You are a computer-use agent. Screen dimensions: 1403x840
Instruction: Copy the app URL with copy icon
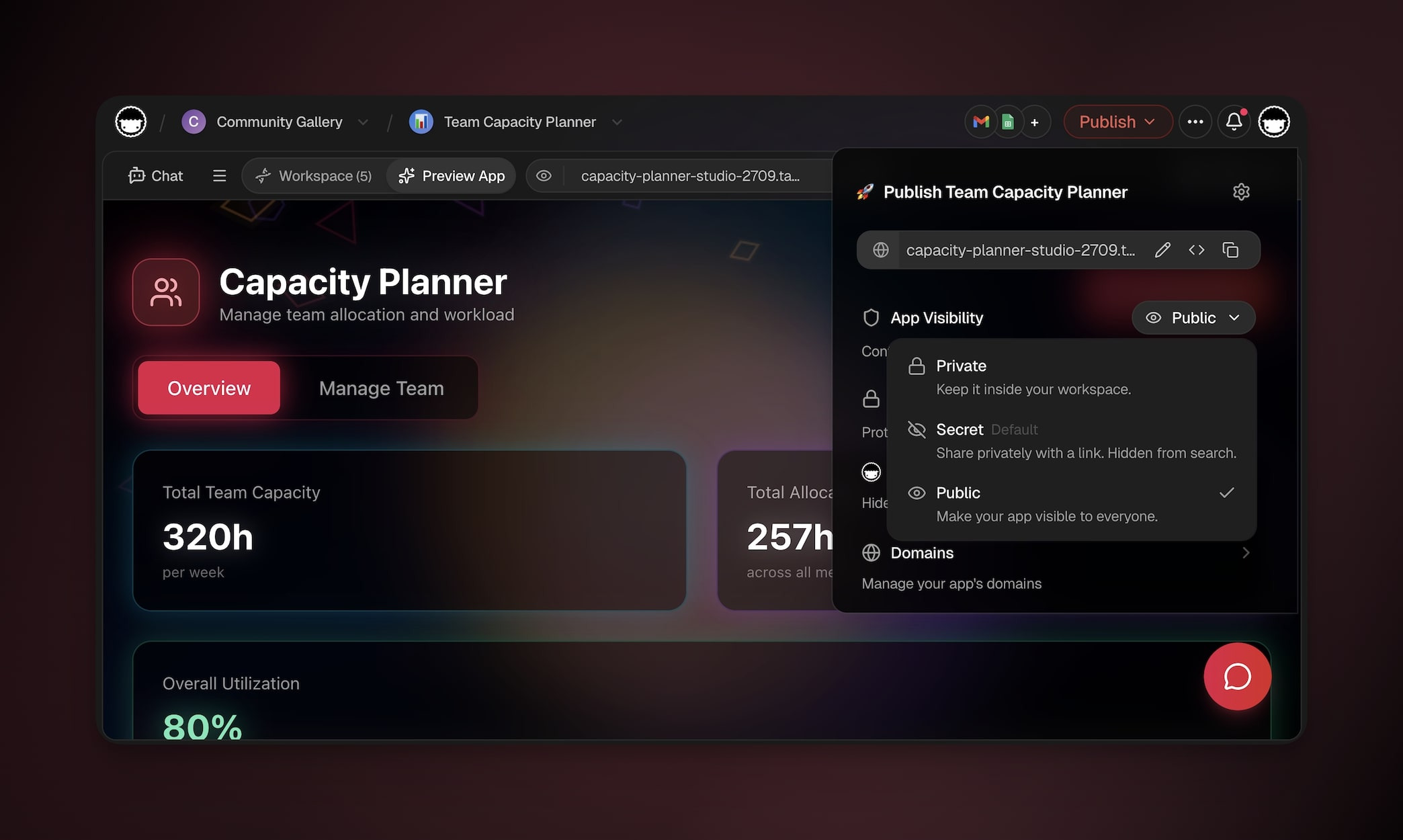pos(1230,250)
